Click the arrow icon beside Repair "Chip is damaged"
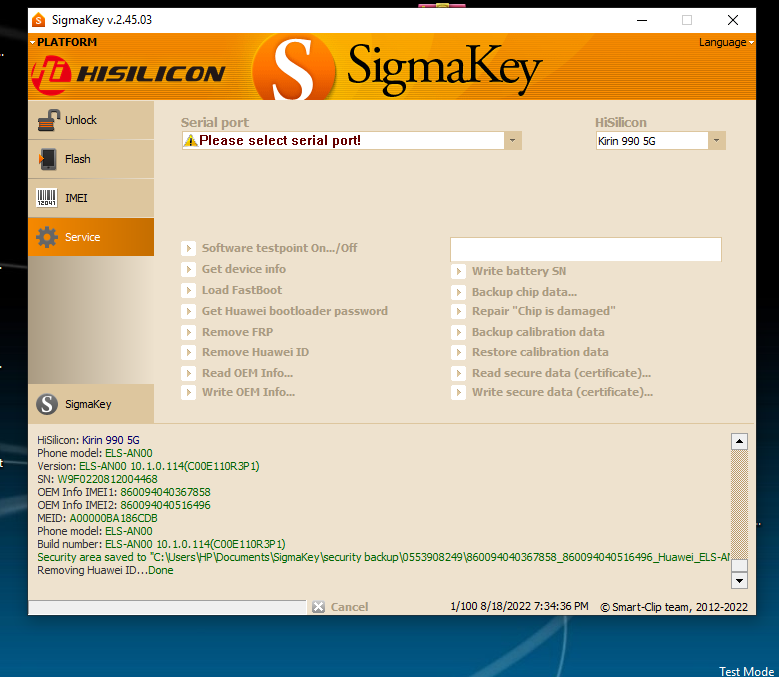 click(459, 311)
